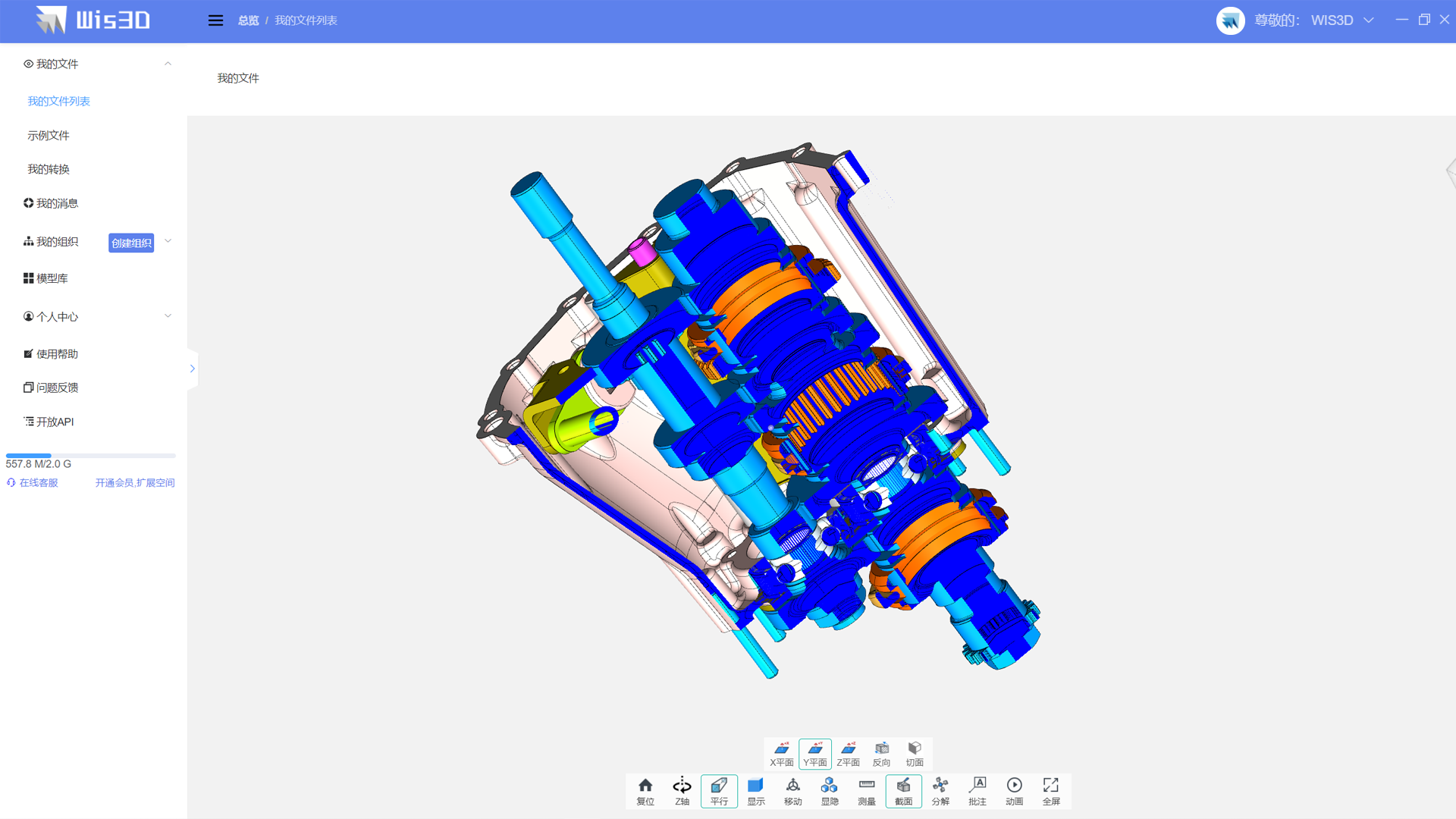Open the 测量 measure ruler tool
1456x819 pixels.
(866, 791)
